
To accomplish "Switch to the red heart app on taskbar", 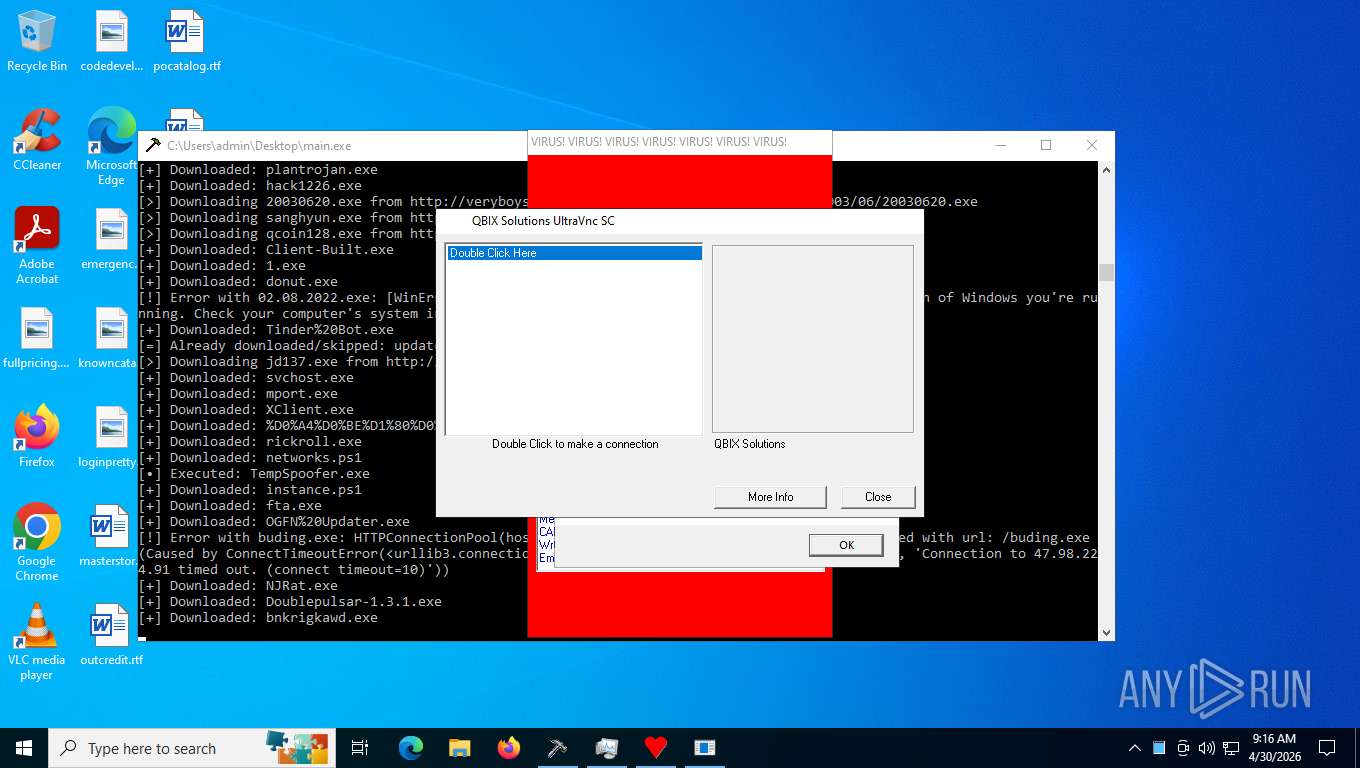I will pos(656,748).
